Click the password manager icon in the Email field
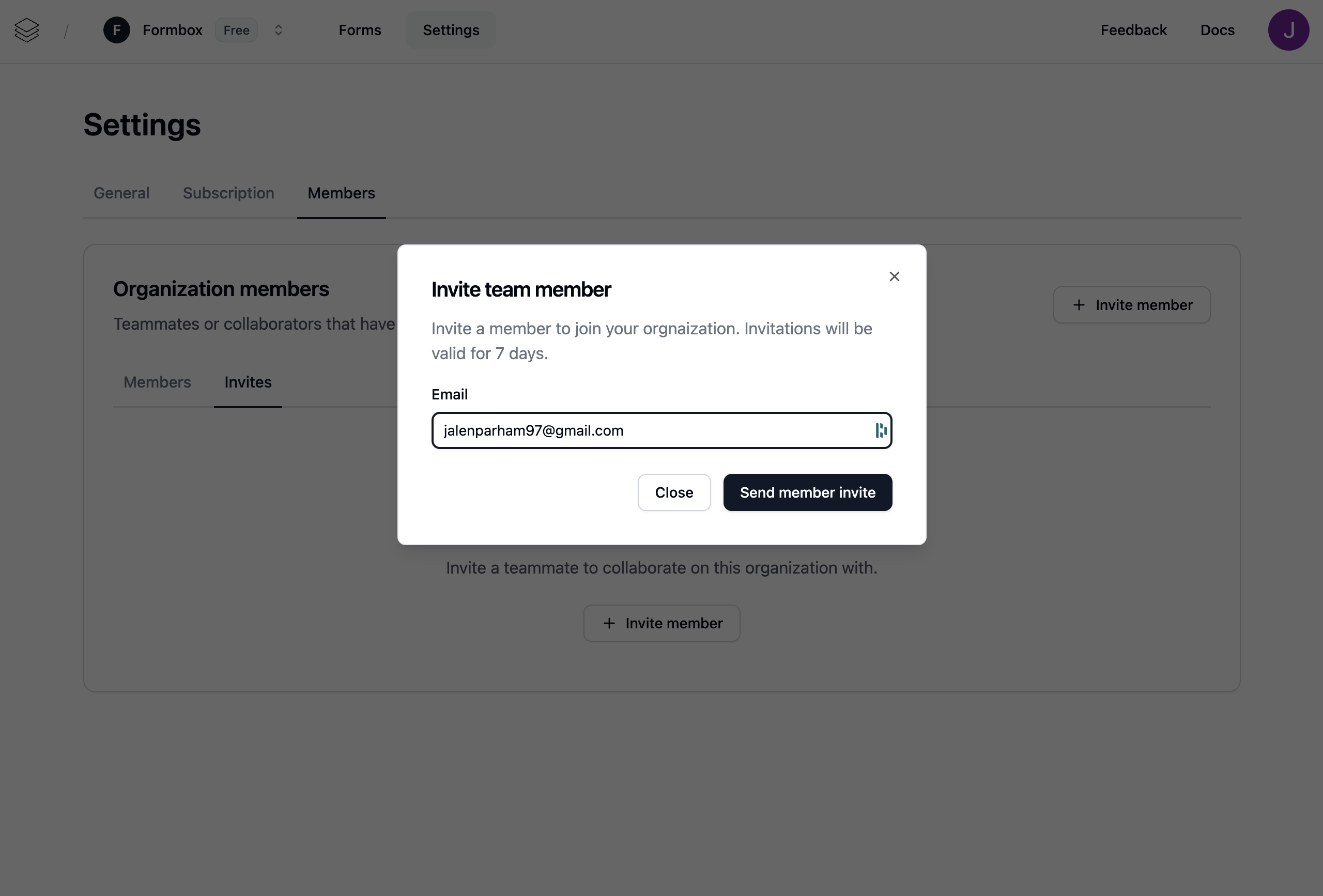 [880, 430]
